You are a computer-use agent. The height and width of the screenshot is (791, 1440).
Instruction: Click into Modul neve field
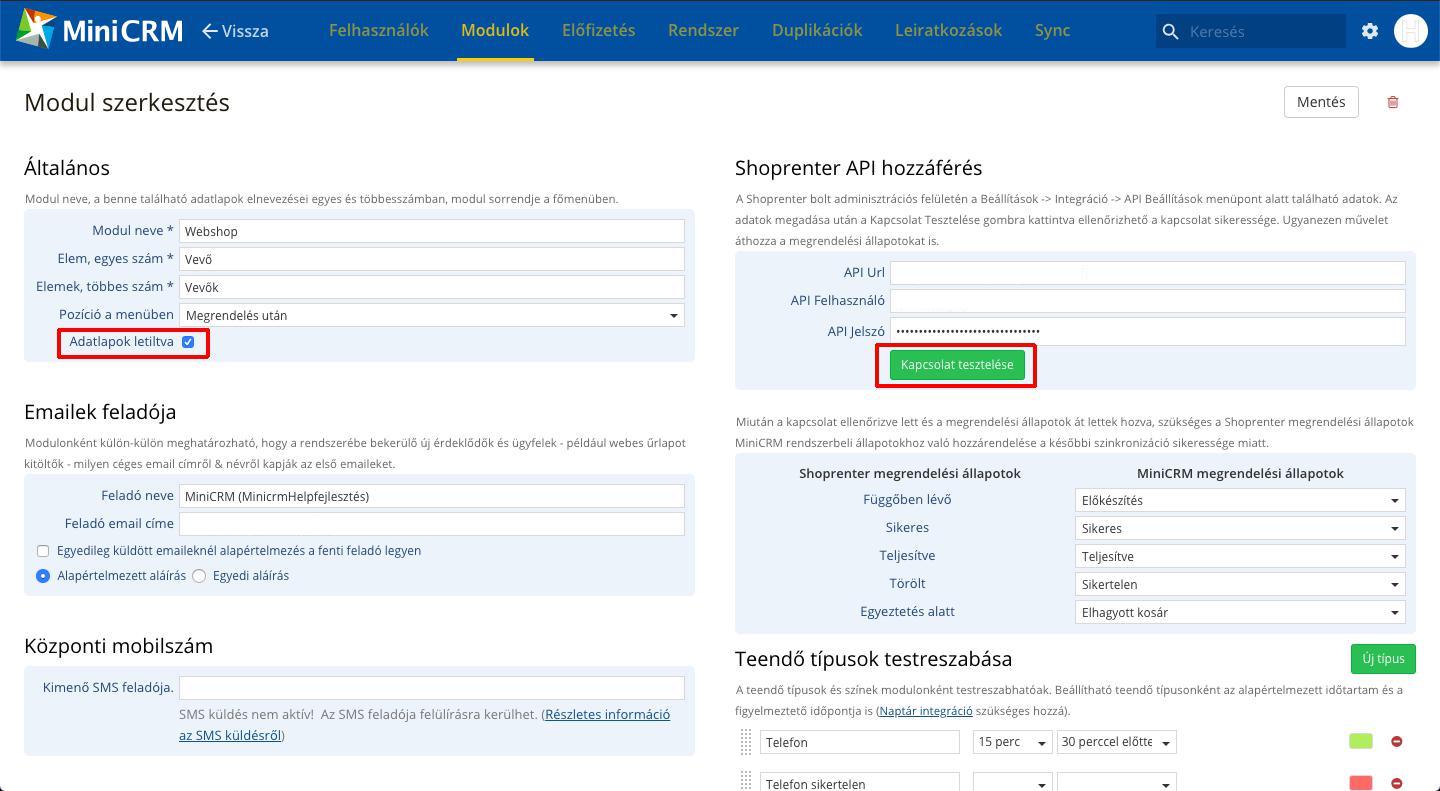432,231
